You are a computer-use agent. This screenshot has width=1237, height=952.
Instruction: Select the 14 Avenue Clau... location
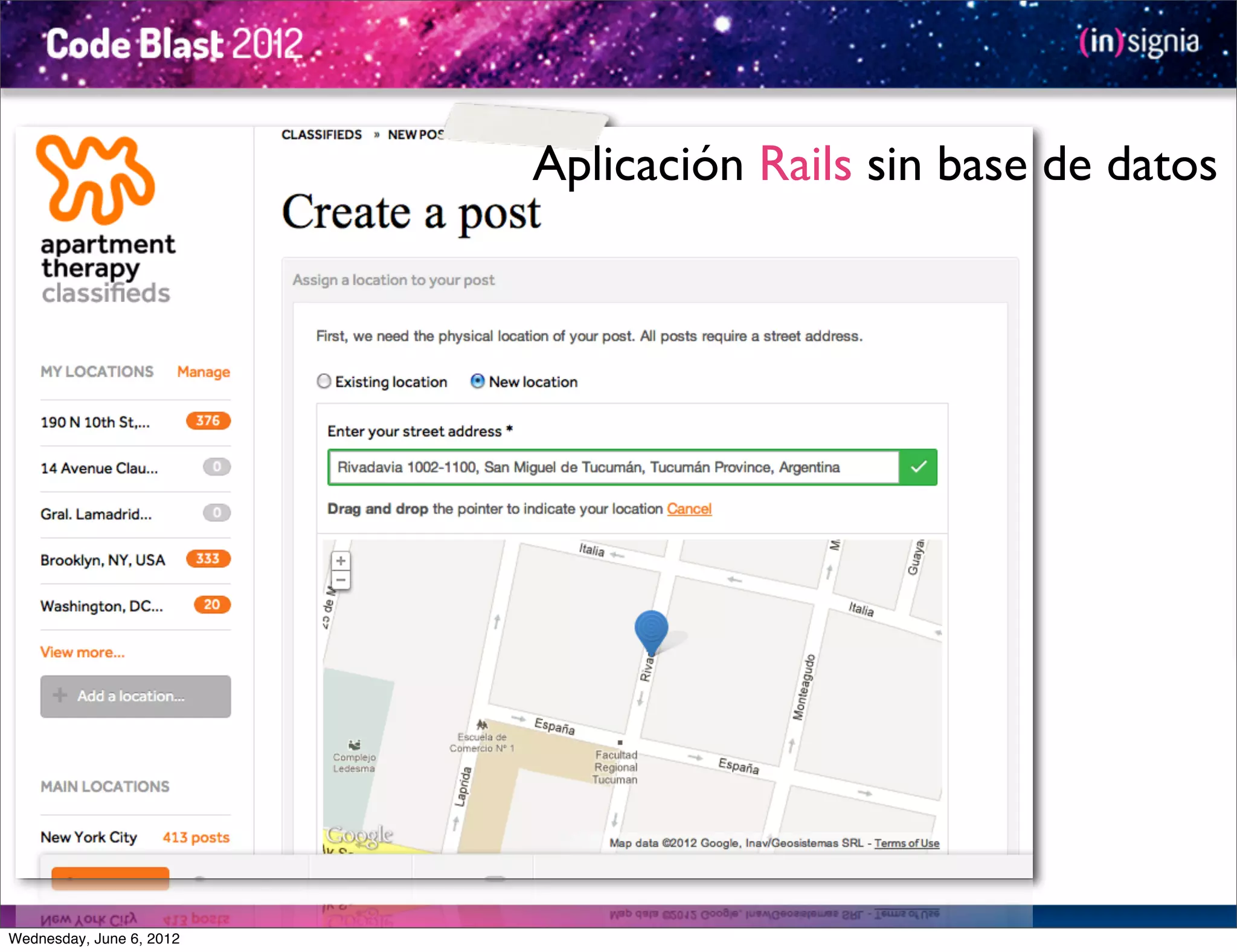point(99,468)
